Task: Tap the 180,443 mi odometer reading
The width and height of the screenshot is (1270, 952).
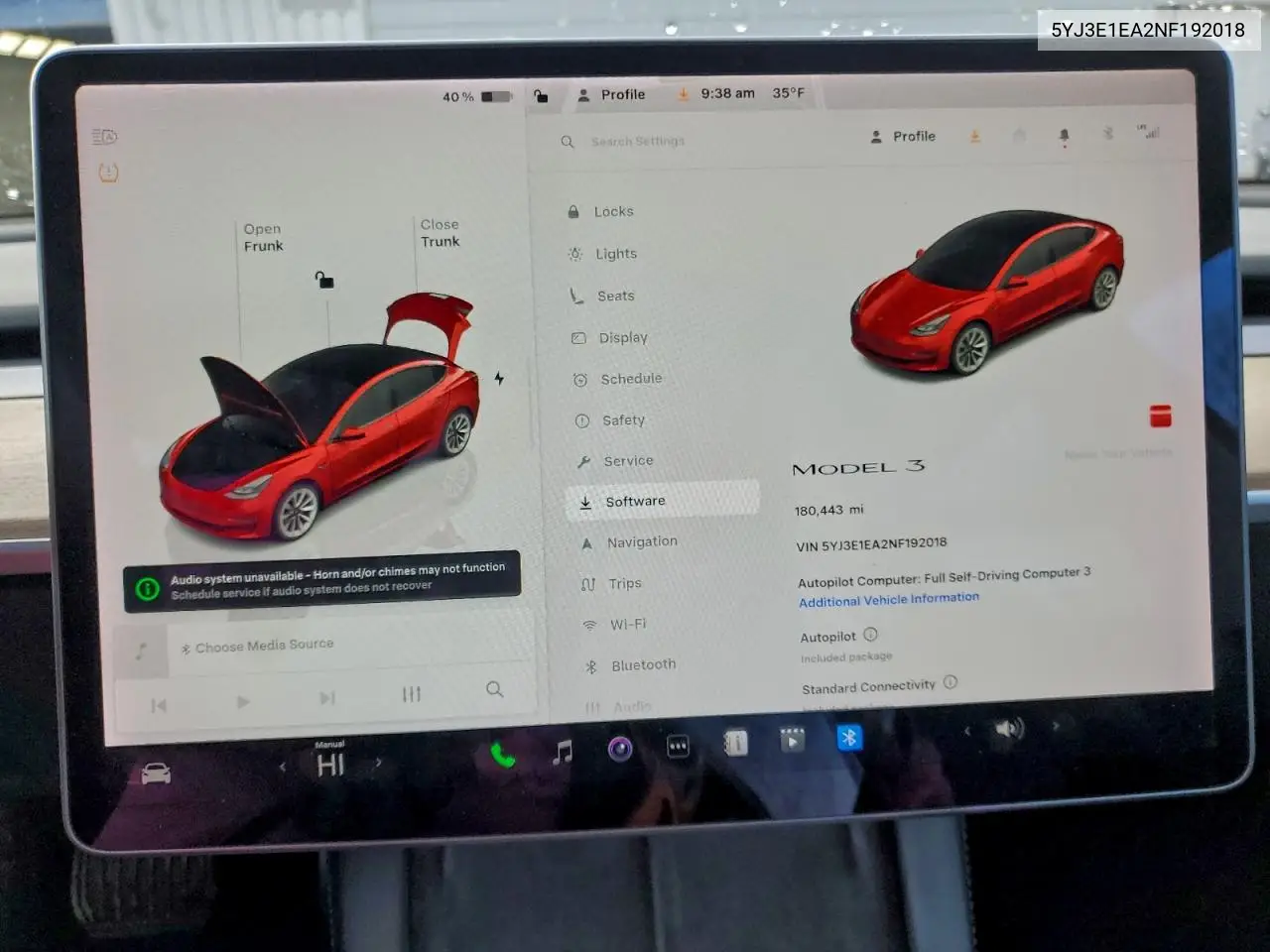Action: click(828, 510)
